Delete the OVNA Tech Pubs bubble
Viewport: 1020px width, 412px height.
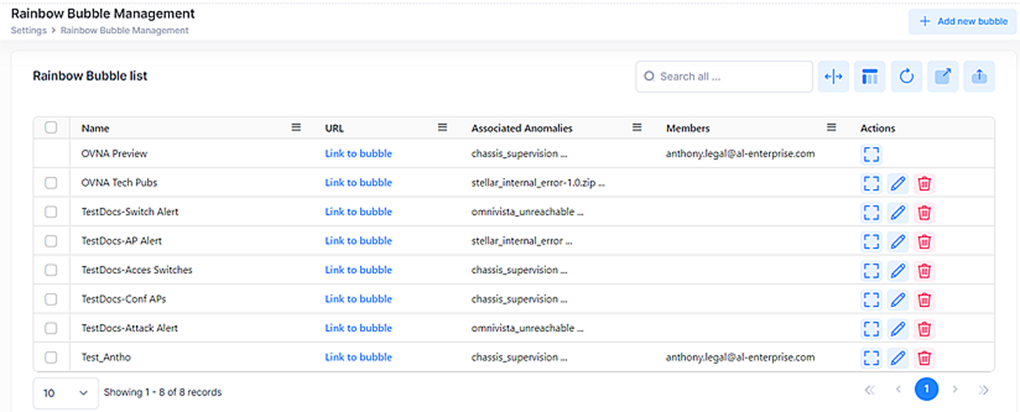[x=925, y=183]
